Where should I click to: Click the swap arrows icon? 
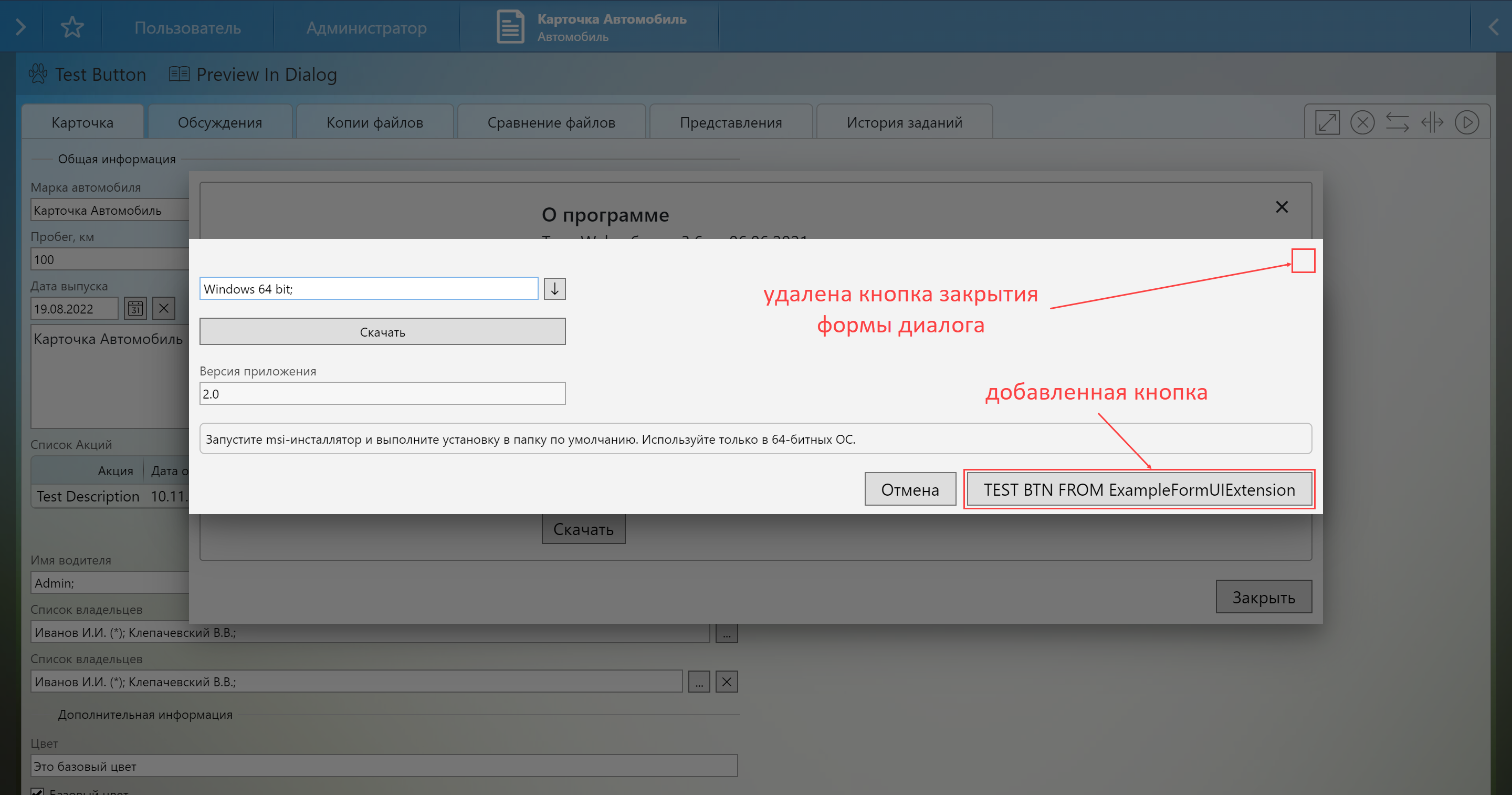[1397, 123]
